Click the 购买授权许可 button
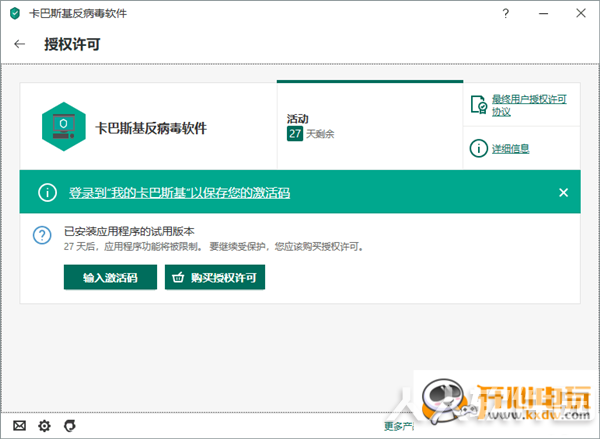The image size is (600, 439). click(215, 277)
